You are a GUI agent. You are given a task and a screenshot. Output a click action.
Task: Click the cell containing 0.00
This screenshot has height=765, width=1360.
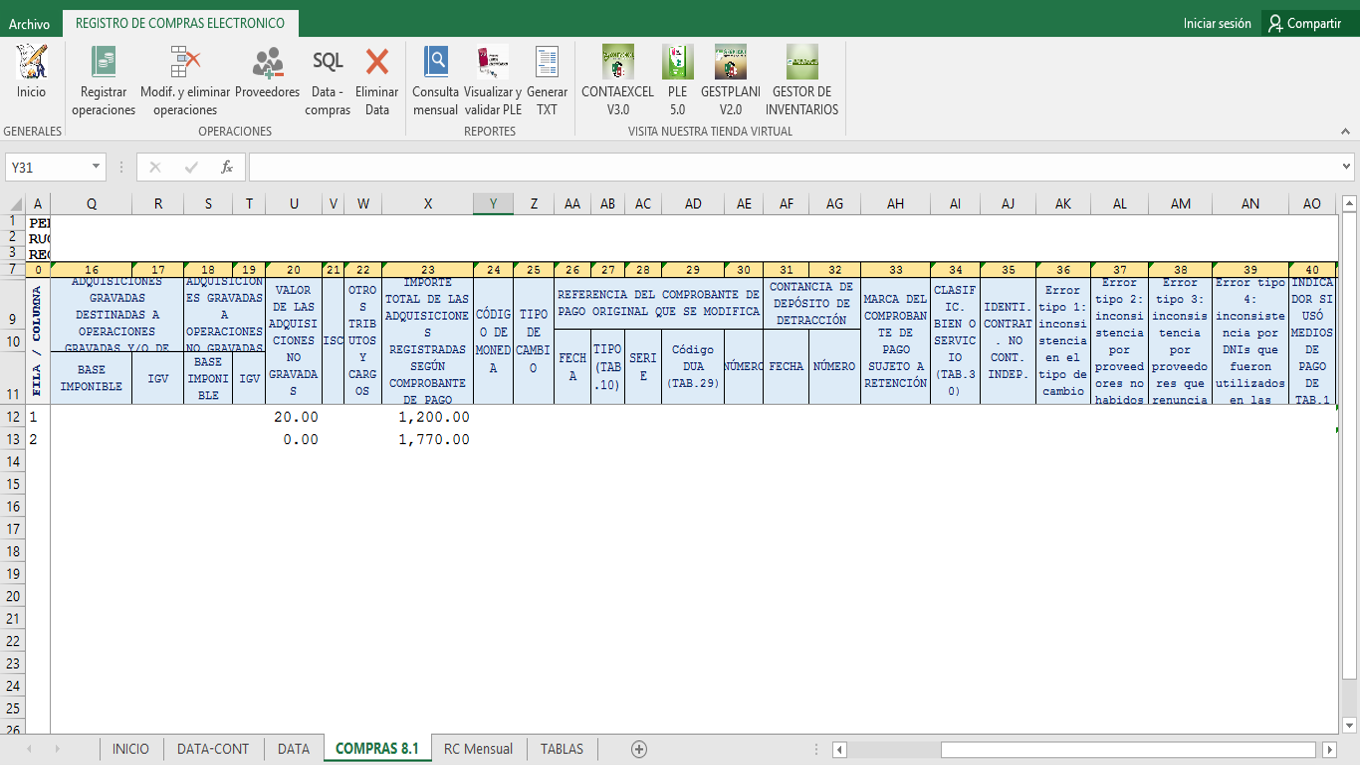pyautogui.click(x=294, y=439)
